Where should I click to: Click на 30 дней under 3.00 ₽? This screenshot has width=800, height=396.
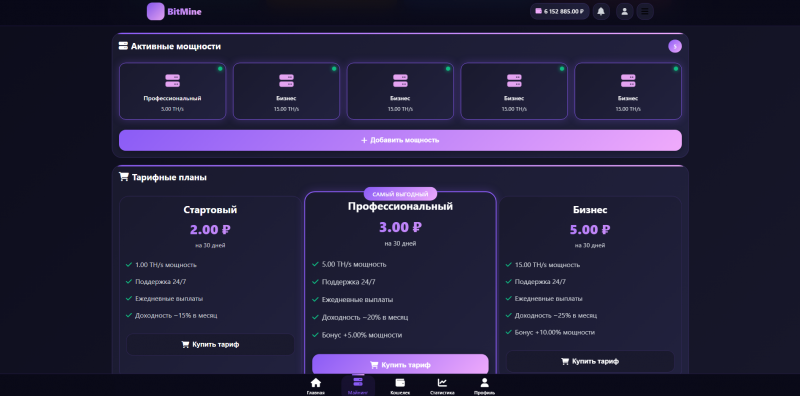coord(401,243)
